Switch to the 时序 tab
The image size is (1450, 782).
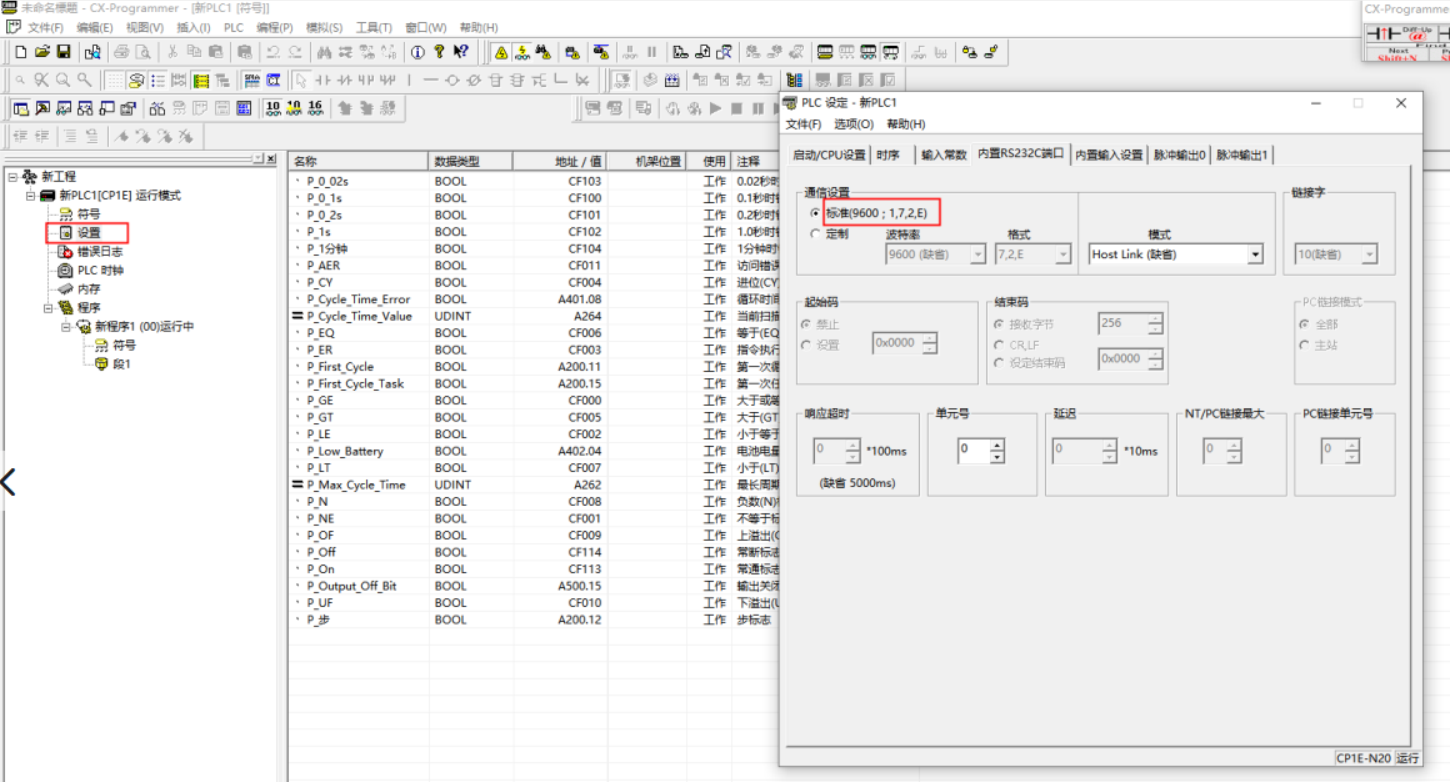(888, 155)
